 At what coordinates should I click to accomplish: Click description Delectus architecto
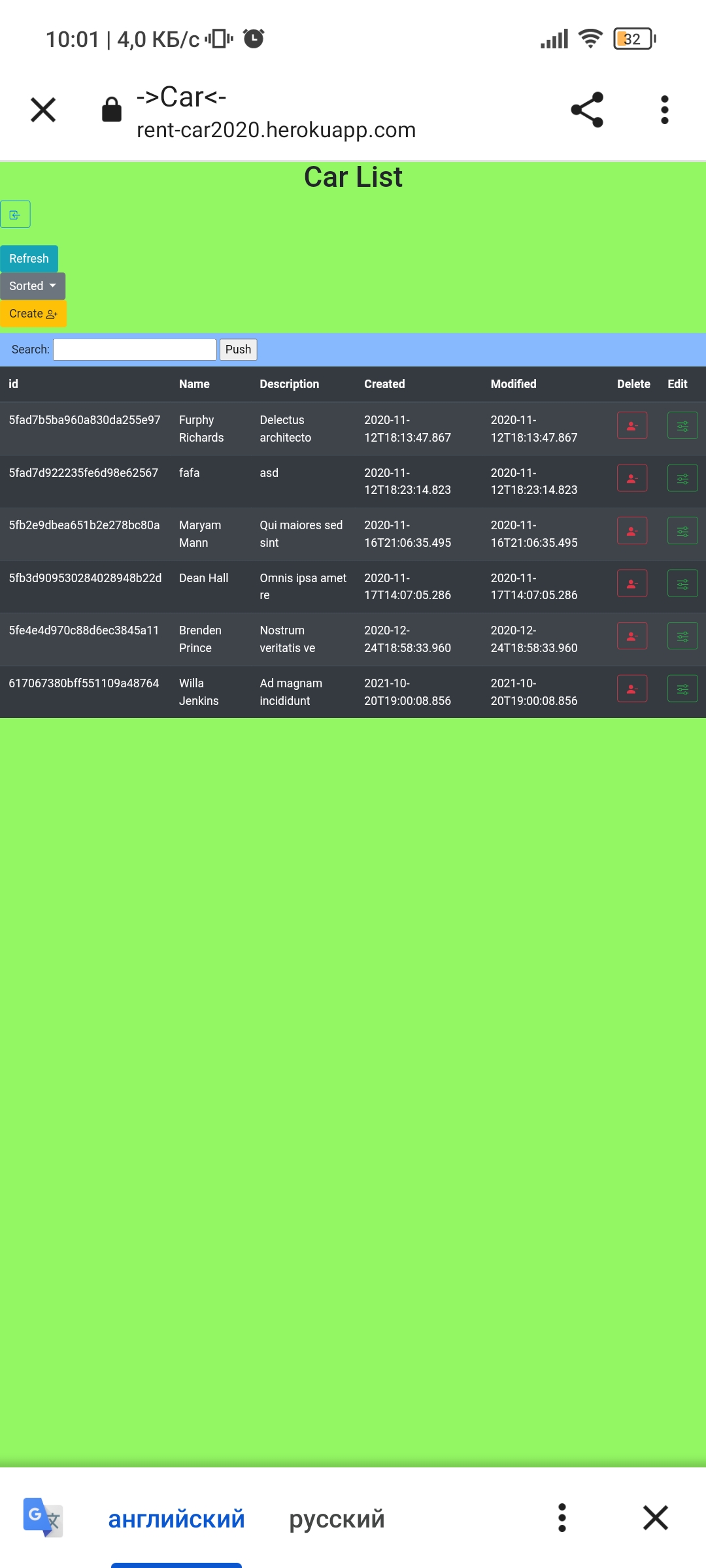click(x=285, y=429)
